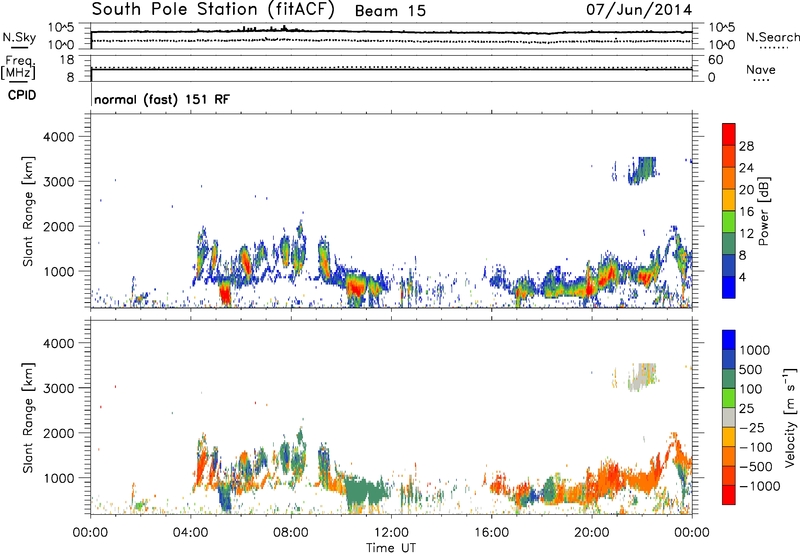Click '3000' on the power panel range axis
The height and width of the screenshot is (554, 800).
[59, 182]
